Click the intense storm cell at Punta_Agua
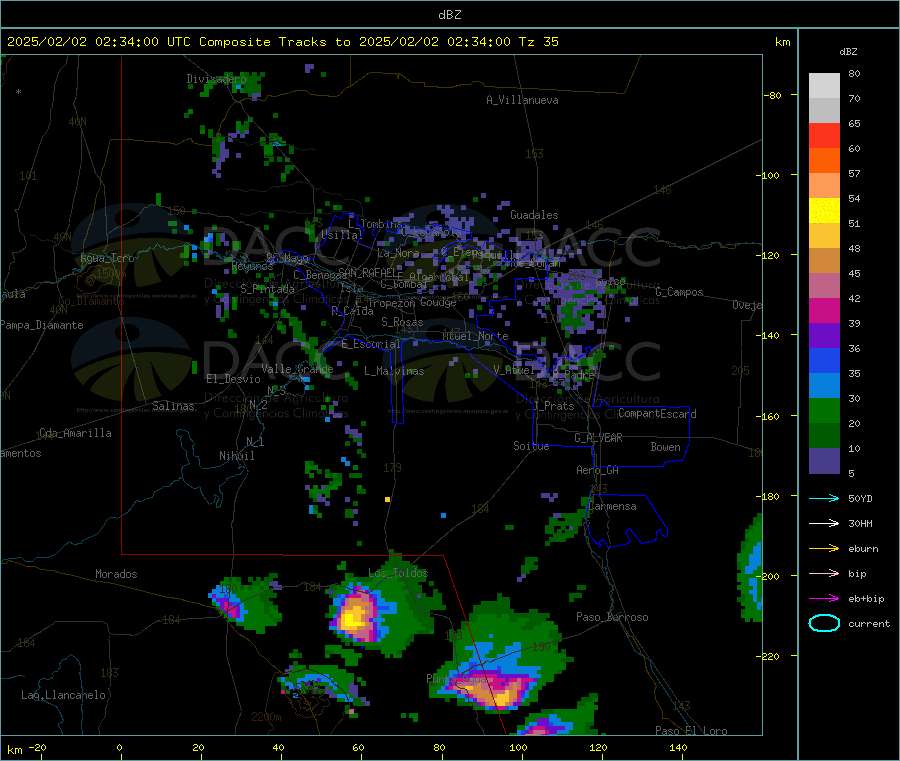 pyautogui.click(x=492, y=690)
